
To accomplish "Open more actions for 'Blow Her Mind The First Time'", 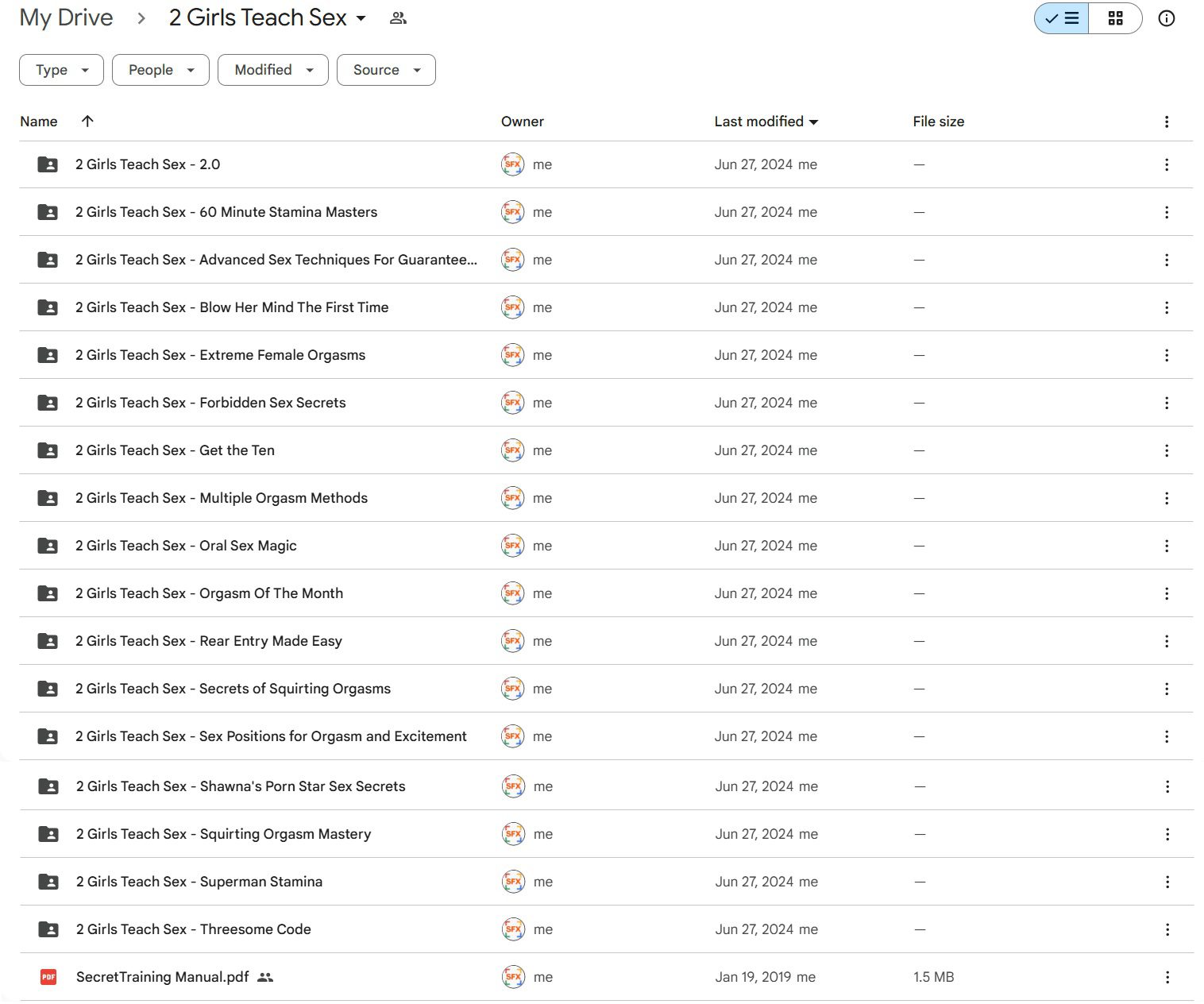I will click(x=1167, y=307).
